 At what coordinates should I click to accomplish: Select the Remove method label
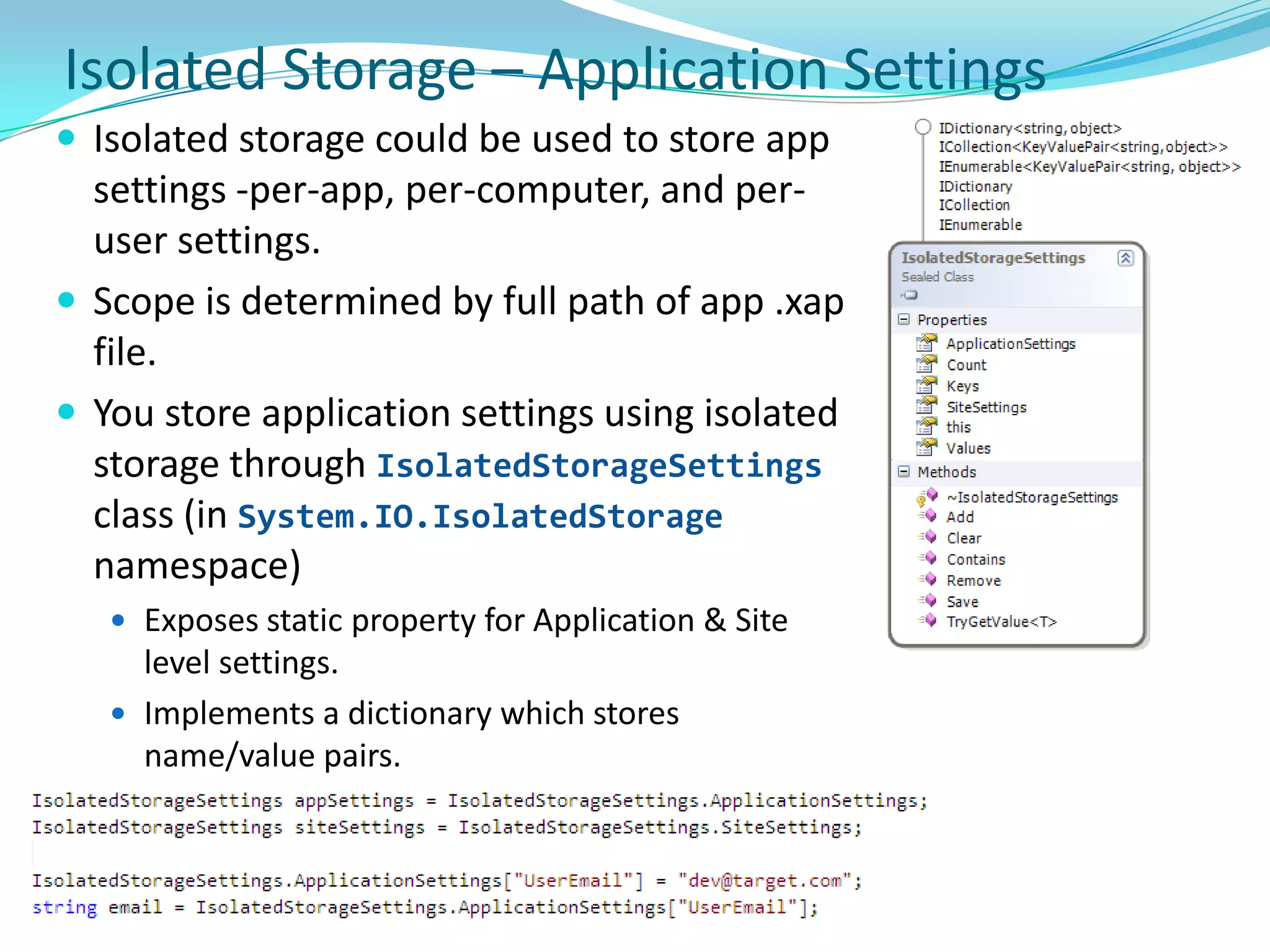pos(974,581)
